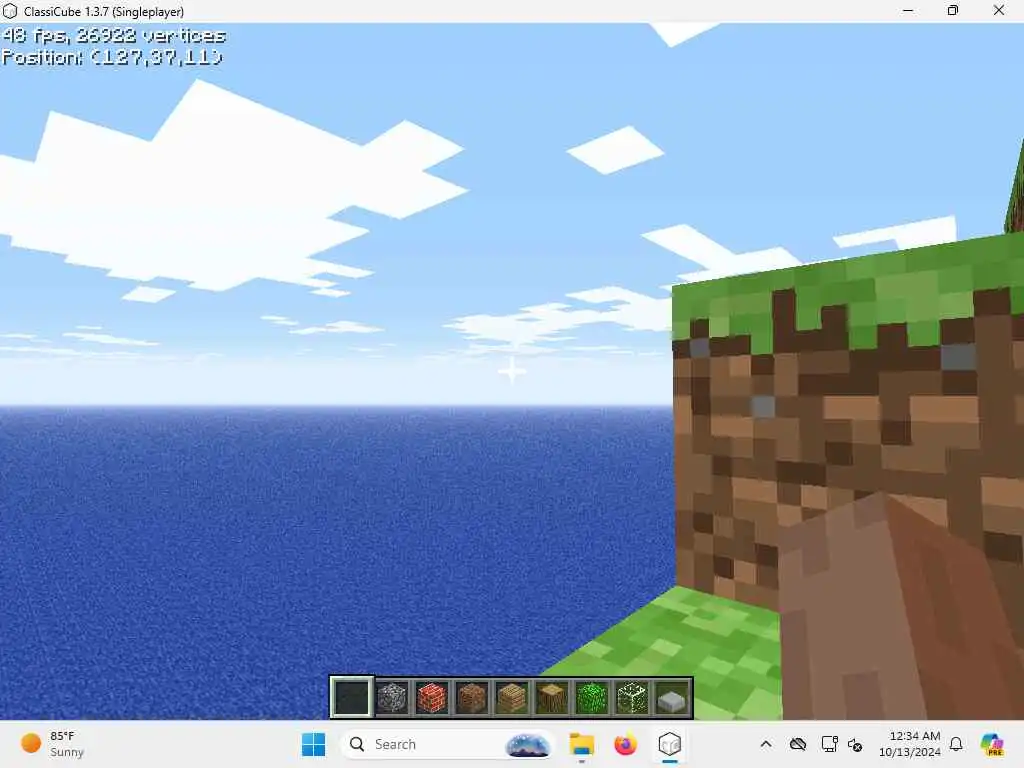Viewport: 1024px width, 768px height.
Task: Click the crosshair at screen center
Action: (512, 372)
